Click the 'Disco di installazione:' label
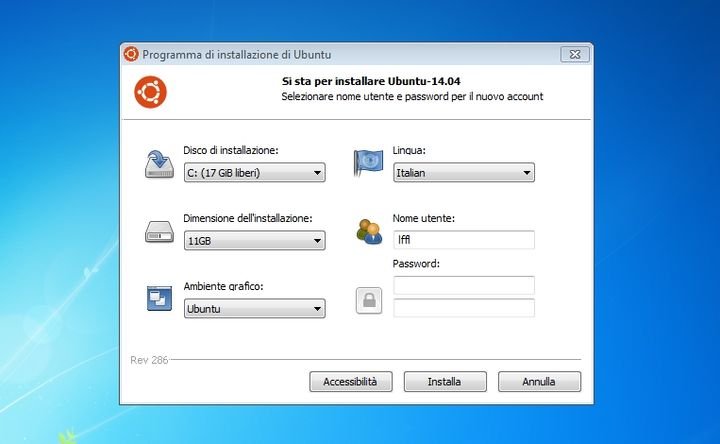This screenshot has height=444, width=720. point(231,150)
